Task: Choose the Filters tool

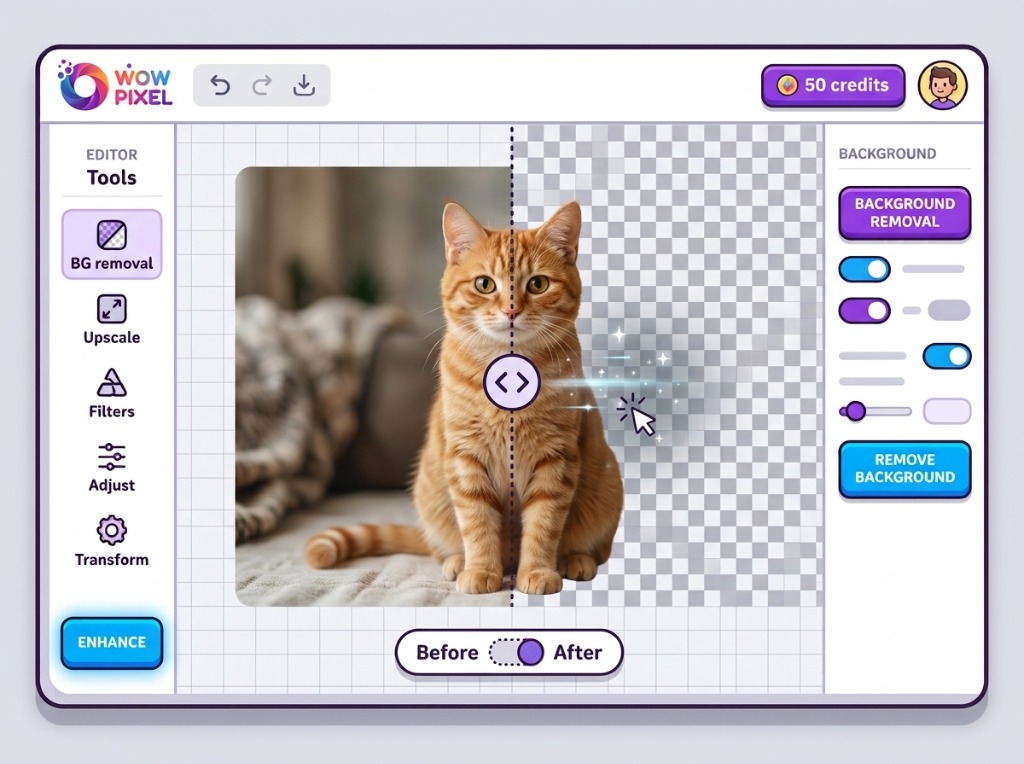Action: 112,393
